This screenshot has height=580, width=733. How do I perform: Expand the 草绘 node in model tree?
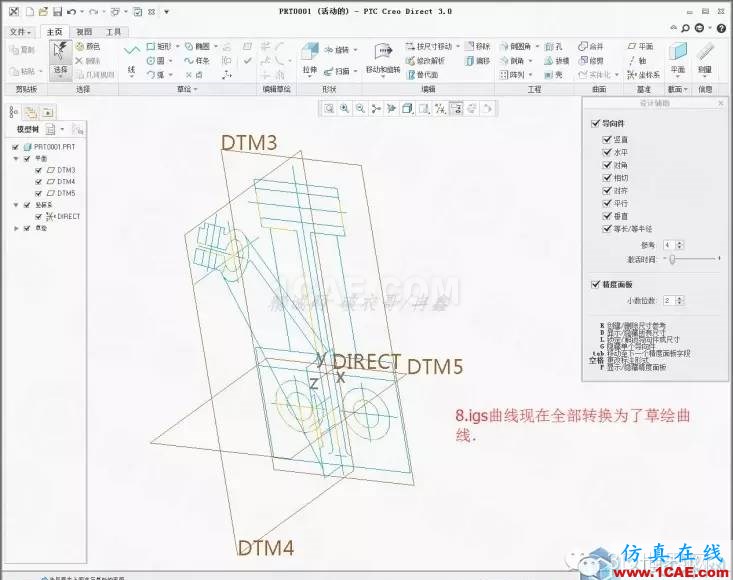[16, 228]
